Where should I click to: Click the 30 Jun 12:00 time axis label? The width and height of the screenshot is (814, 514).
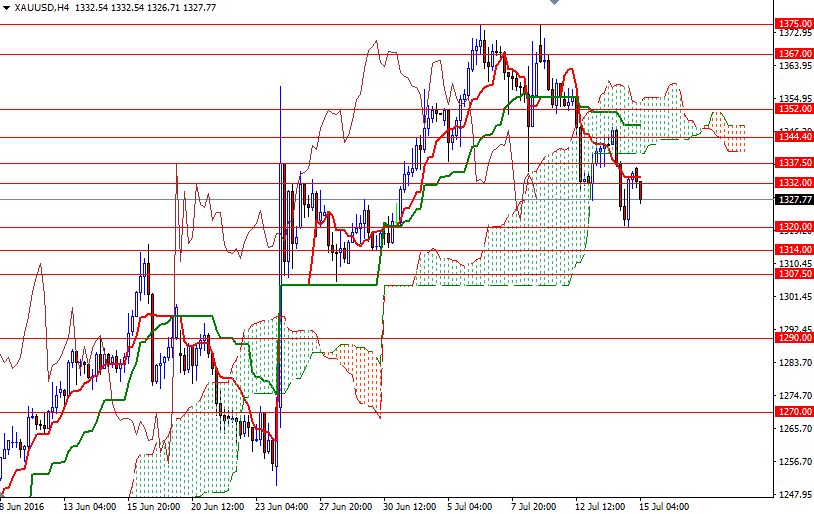[x=408, y=506]
